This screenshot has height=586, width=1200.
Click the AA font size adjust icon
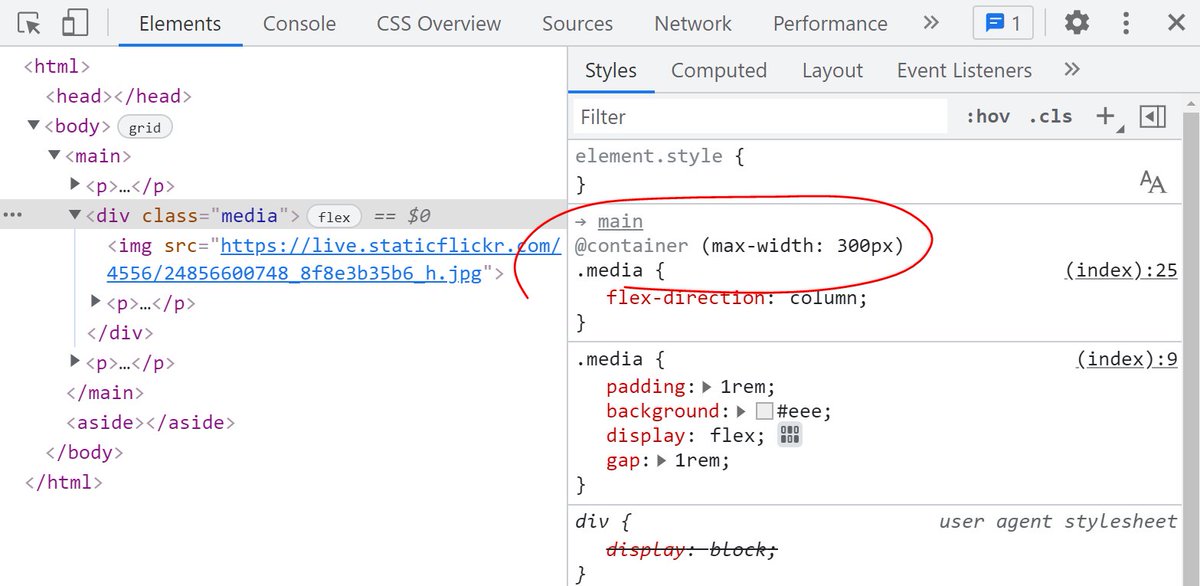pyautogui.click(x=1152, y=182)
